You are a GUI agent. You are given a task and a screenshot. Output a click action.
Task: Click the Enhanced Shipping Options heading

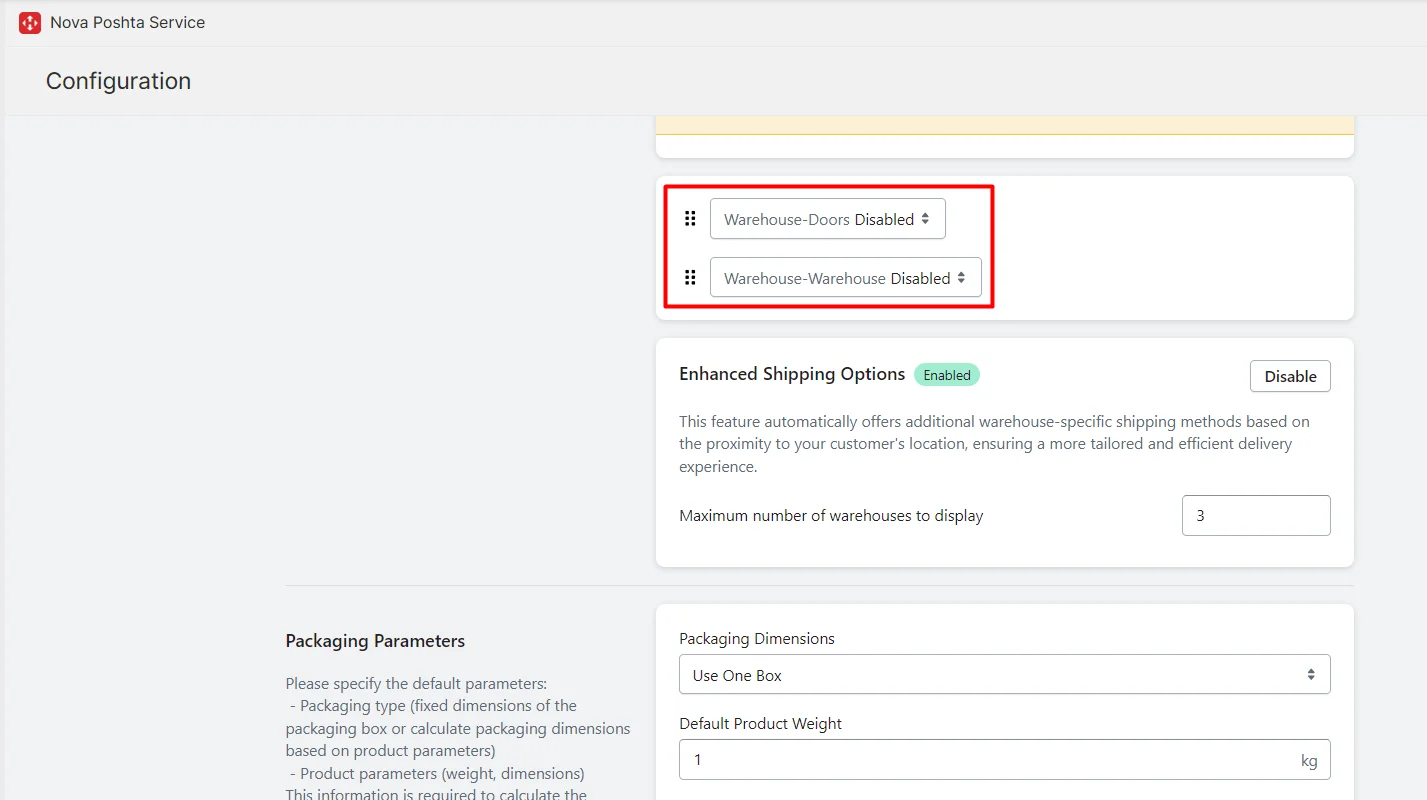coord(792,374)
